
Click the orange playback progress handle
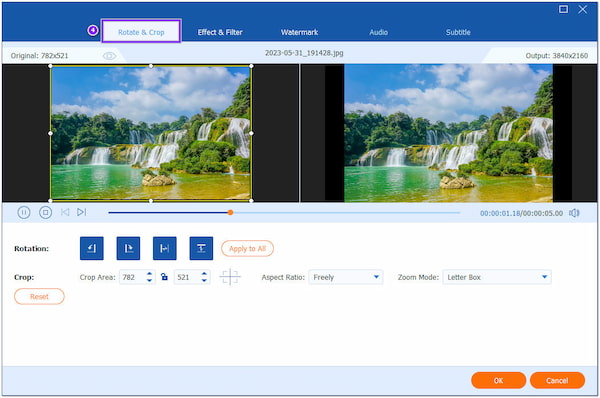(x=230, y=212)
